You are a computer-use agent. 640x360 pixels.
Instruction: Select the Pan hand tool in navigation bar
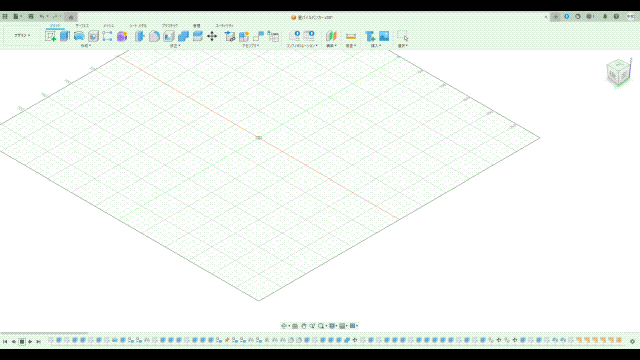[x=304, y=326]
